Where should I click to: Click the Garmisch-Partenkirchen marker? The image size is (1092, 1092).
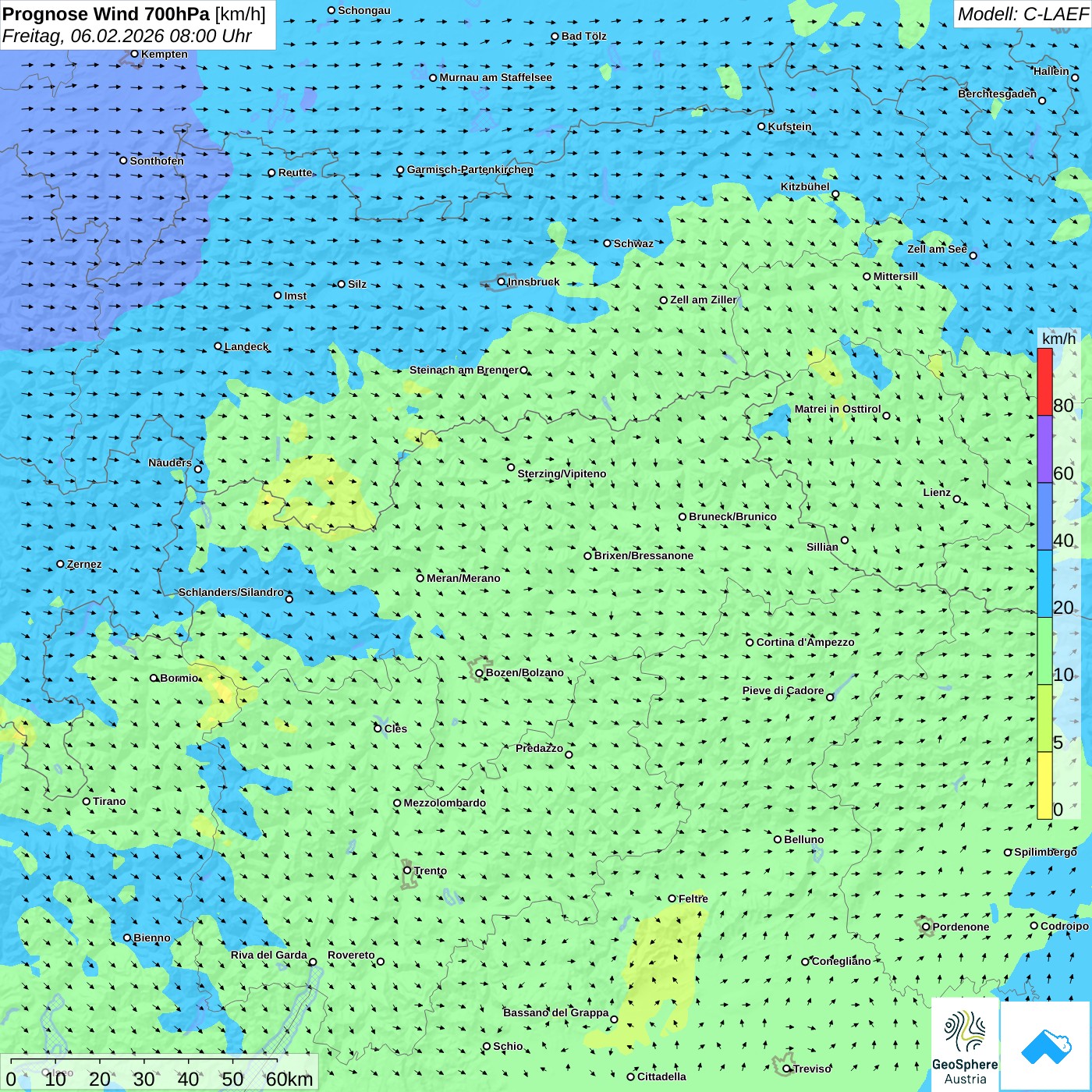400,170
